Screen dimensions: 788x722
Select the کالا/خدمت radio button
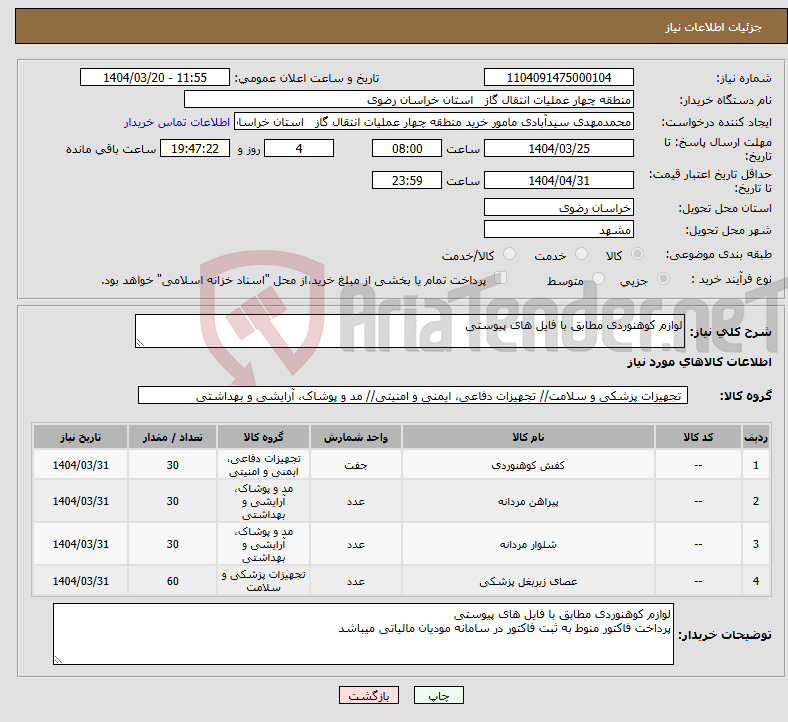[x=510, y=254]
